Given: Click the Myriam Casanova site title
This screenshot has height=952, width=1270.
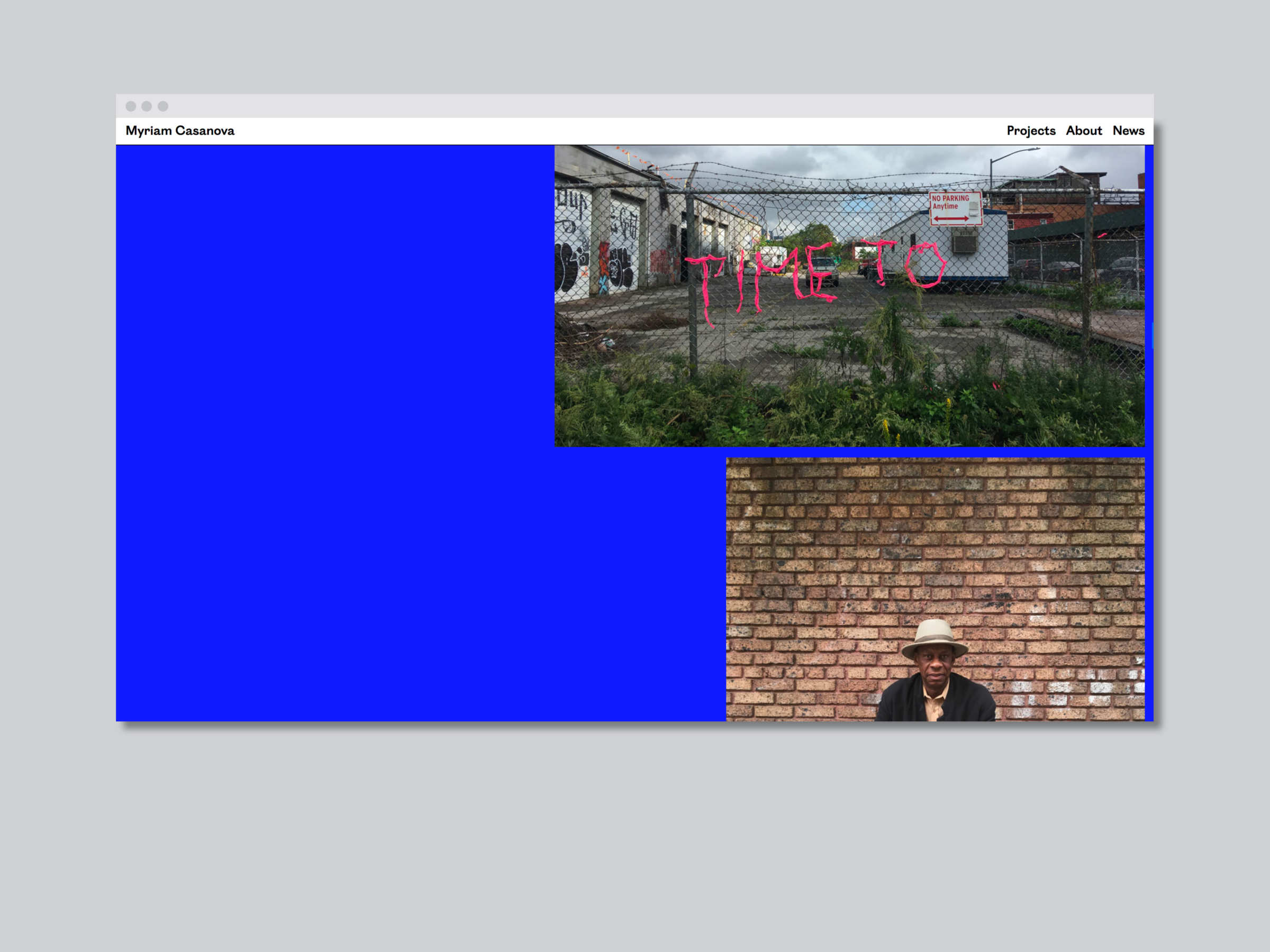Looking at the screenshot, I should click(x=180, y=131).
